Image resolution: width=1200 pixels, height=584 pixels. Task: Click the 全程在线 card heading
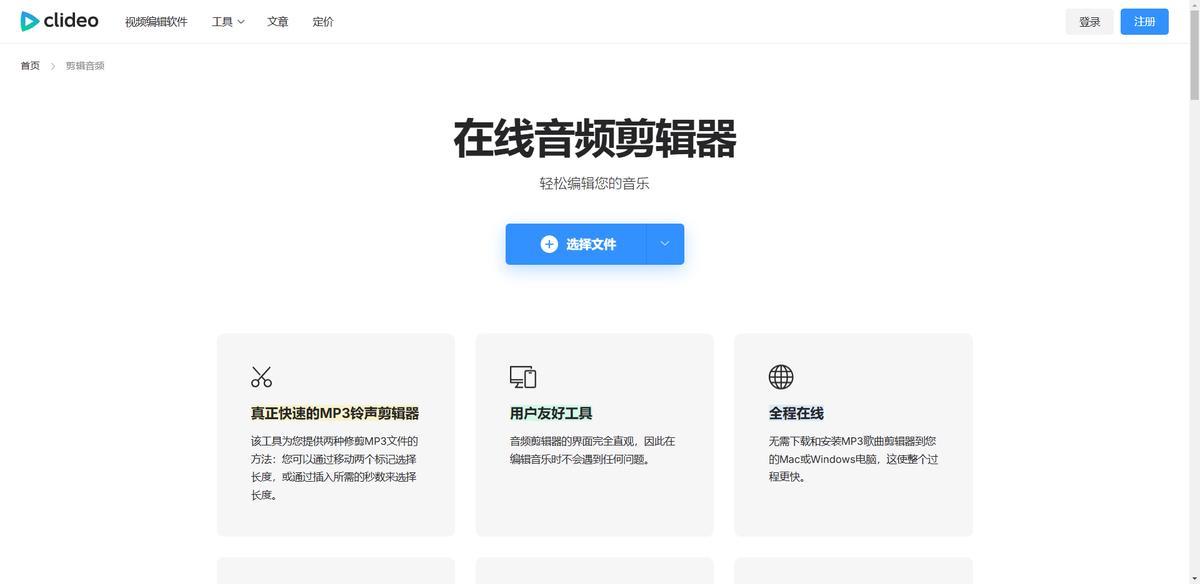(796, 413)
